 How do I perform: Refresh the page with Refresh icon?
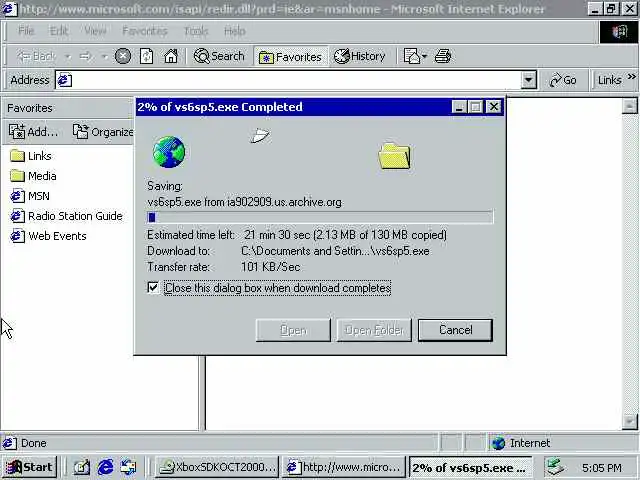pos(147,56)
